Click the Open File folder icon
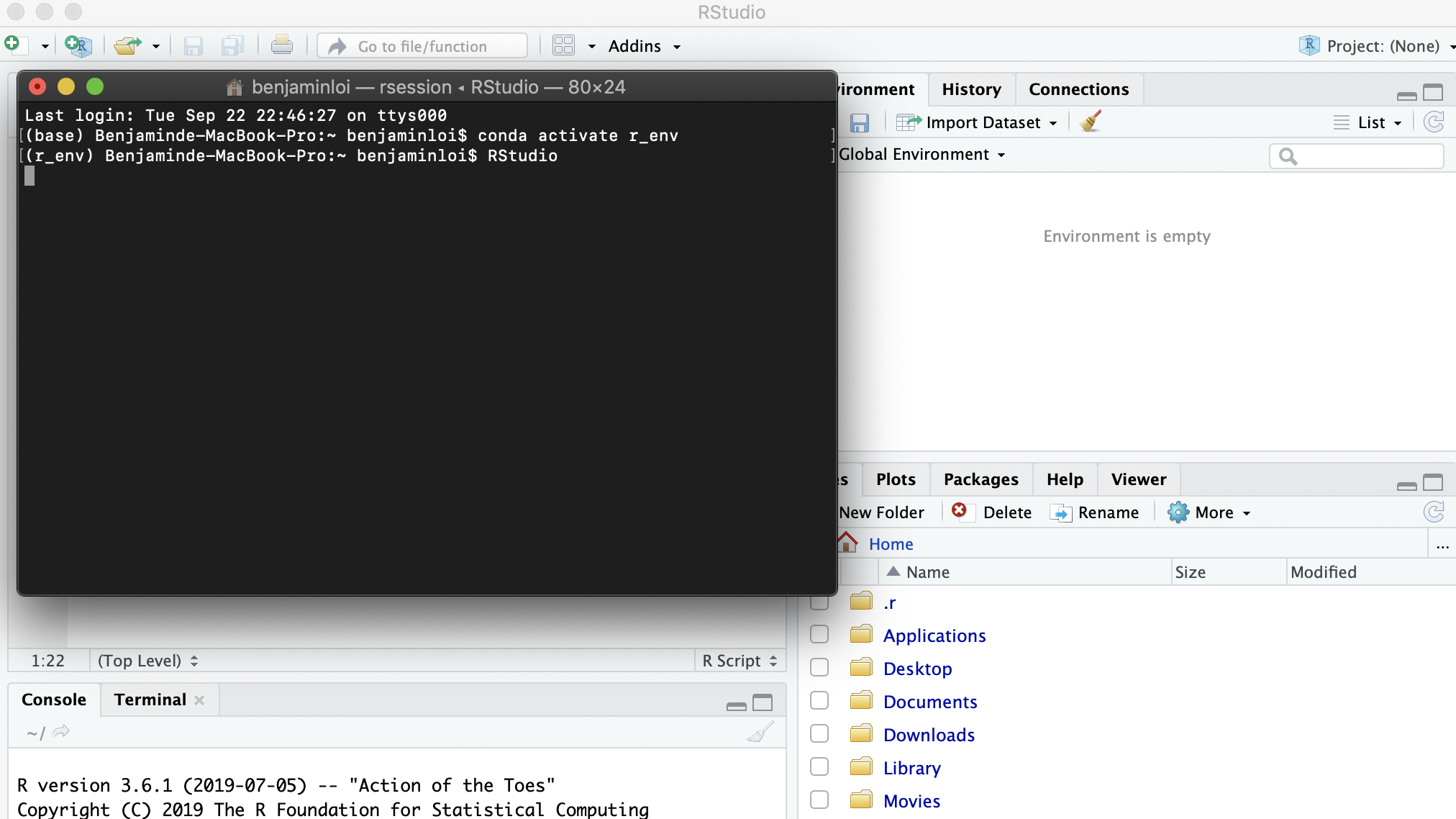This screenshot has width=1456, height=819. pyautogui.click(x=128, y=45)
